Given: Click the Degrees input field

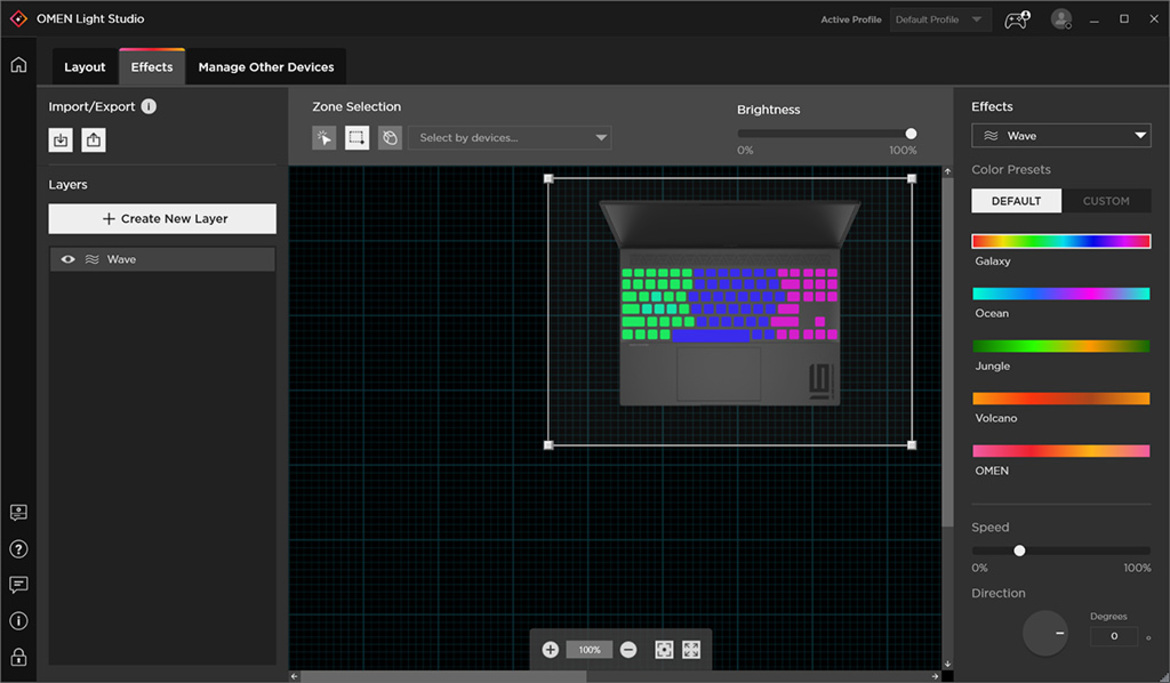Looking at the screenshot, I should (1114, 637).
